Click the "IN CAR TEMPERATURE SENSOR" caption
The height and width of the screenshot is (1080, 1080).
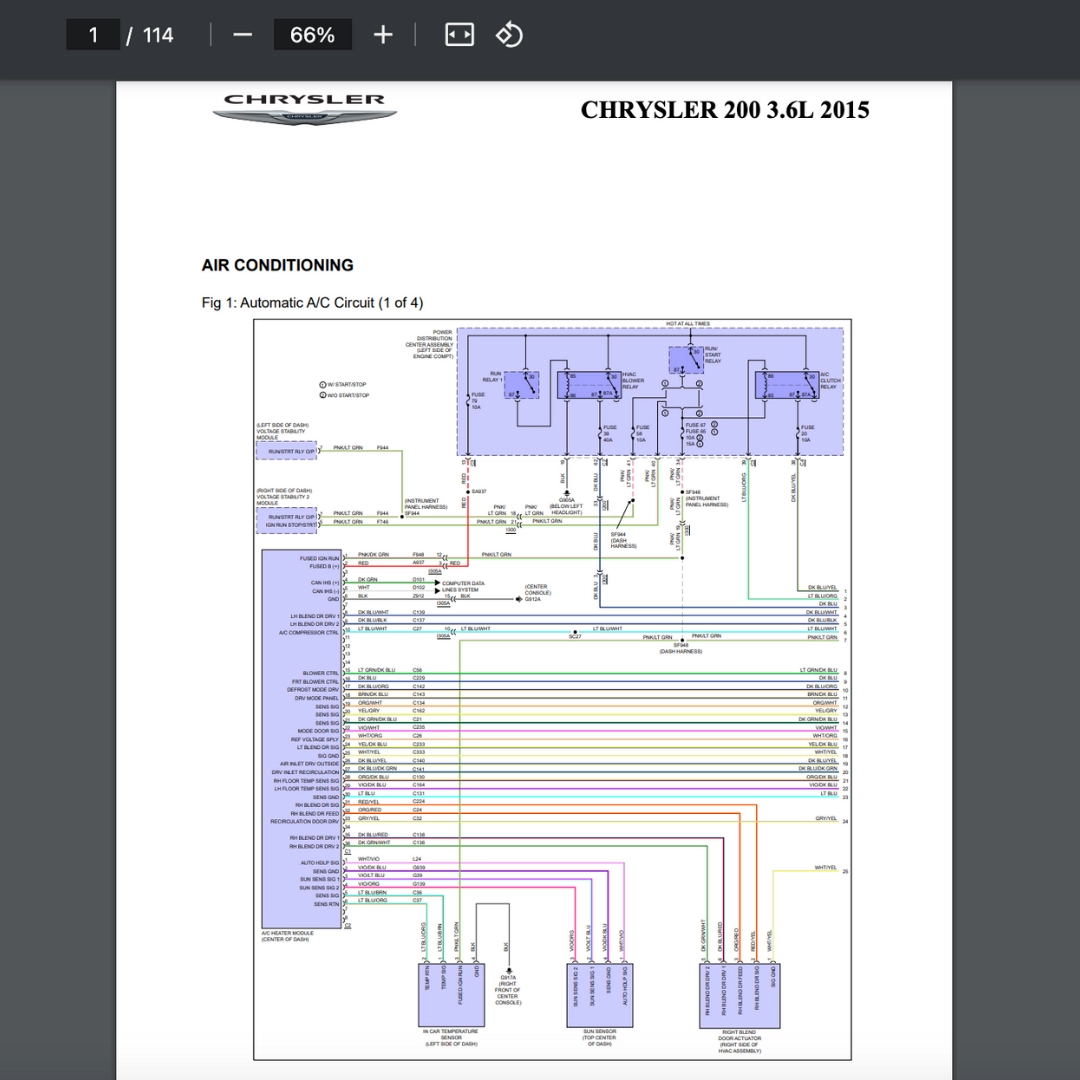pos(451,1037)
